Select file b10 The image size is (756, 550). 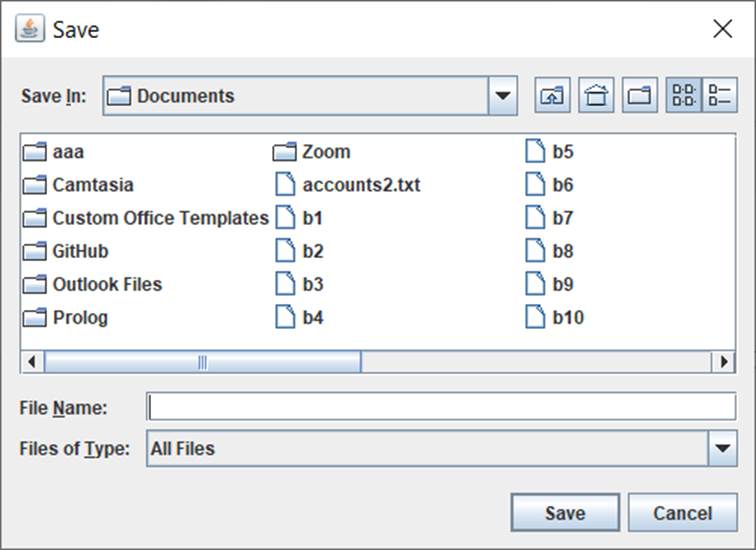tap(567, 318)
